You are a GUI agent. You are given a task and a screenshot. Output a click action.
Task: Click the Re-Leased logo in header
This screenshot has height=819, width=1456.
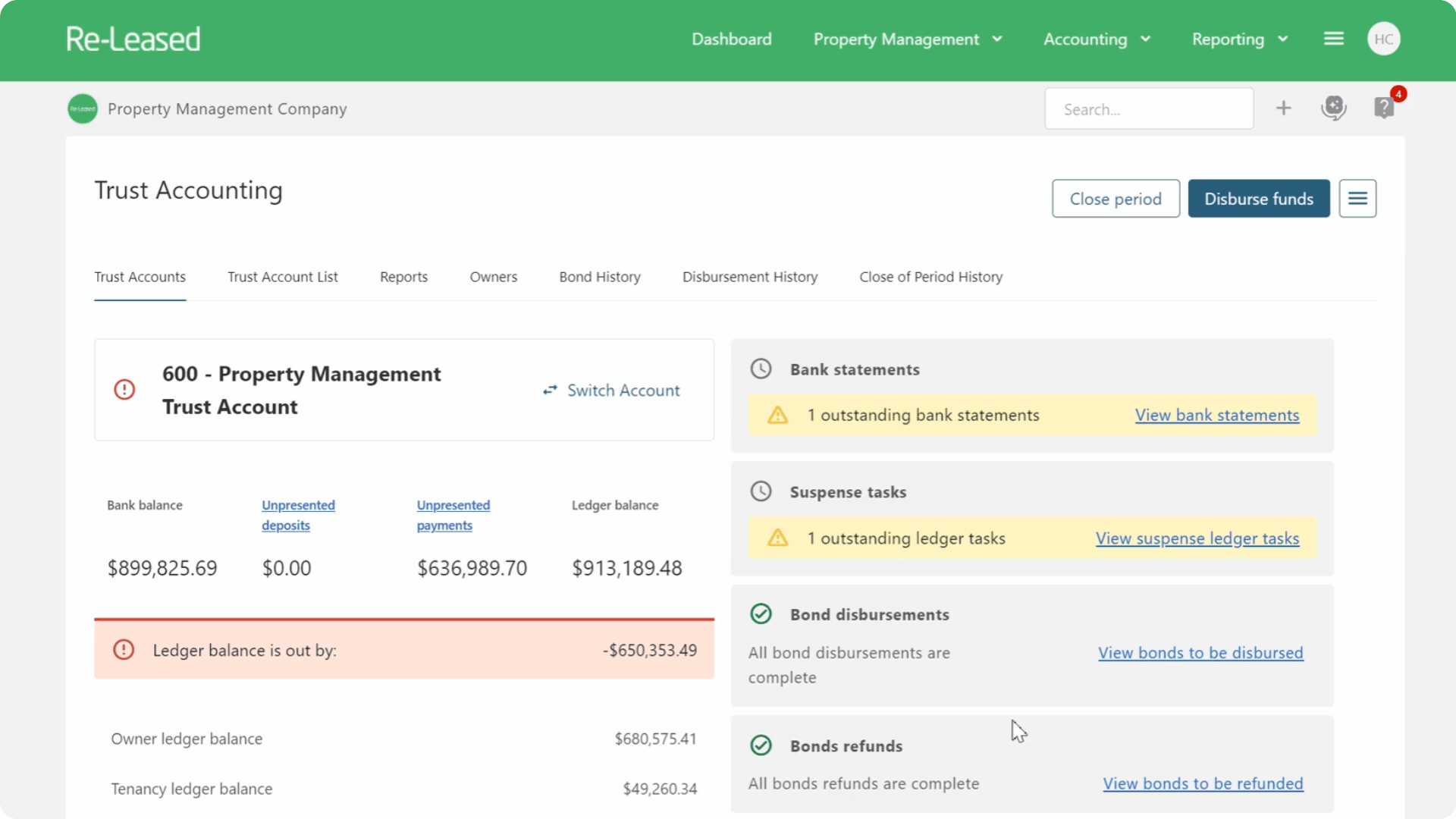(x=133, y=39)
